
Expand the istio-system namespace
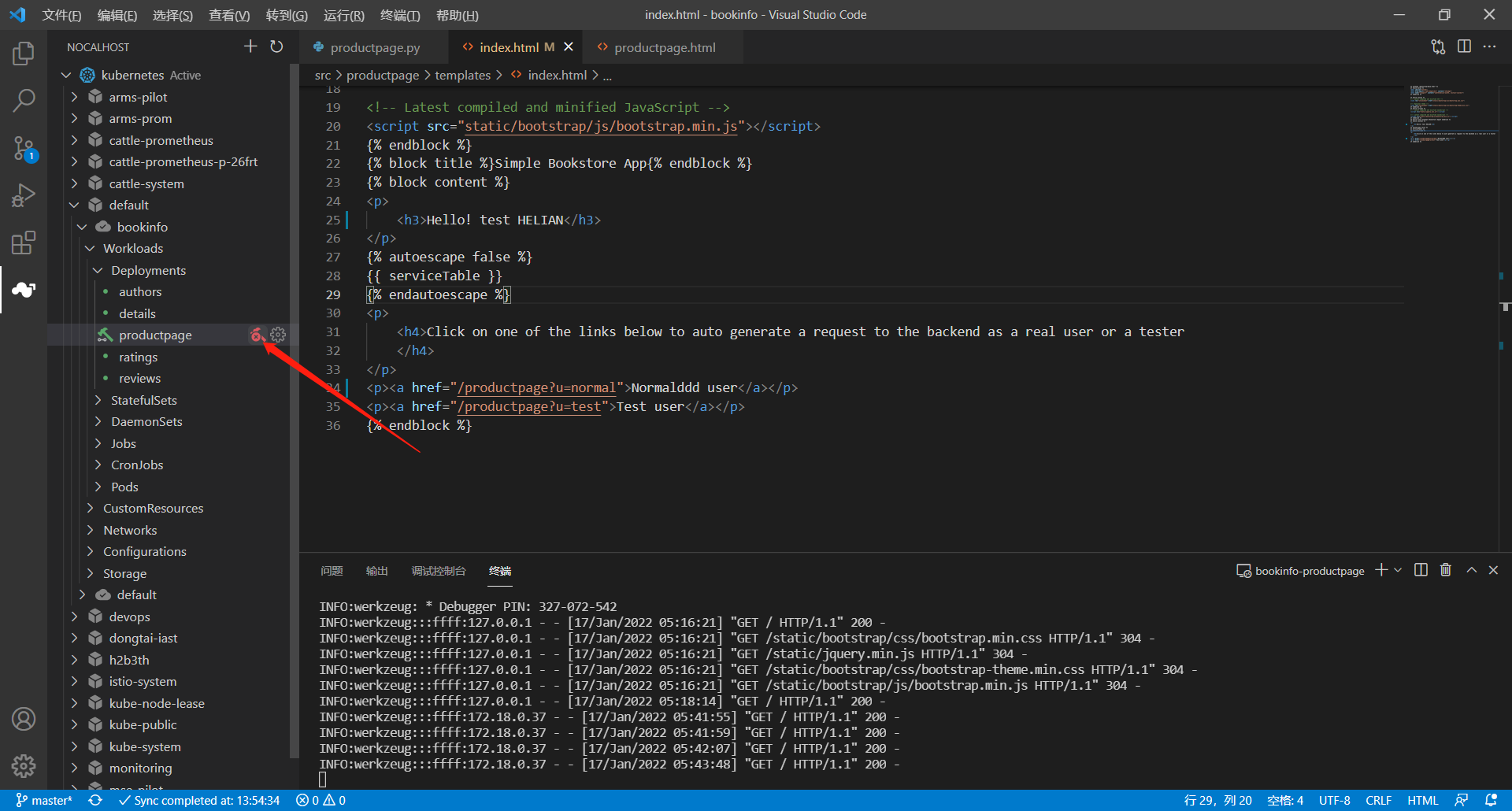coord(74,681)
